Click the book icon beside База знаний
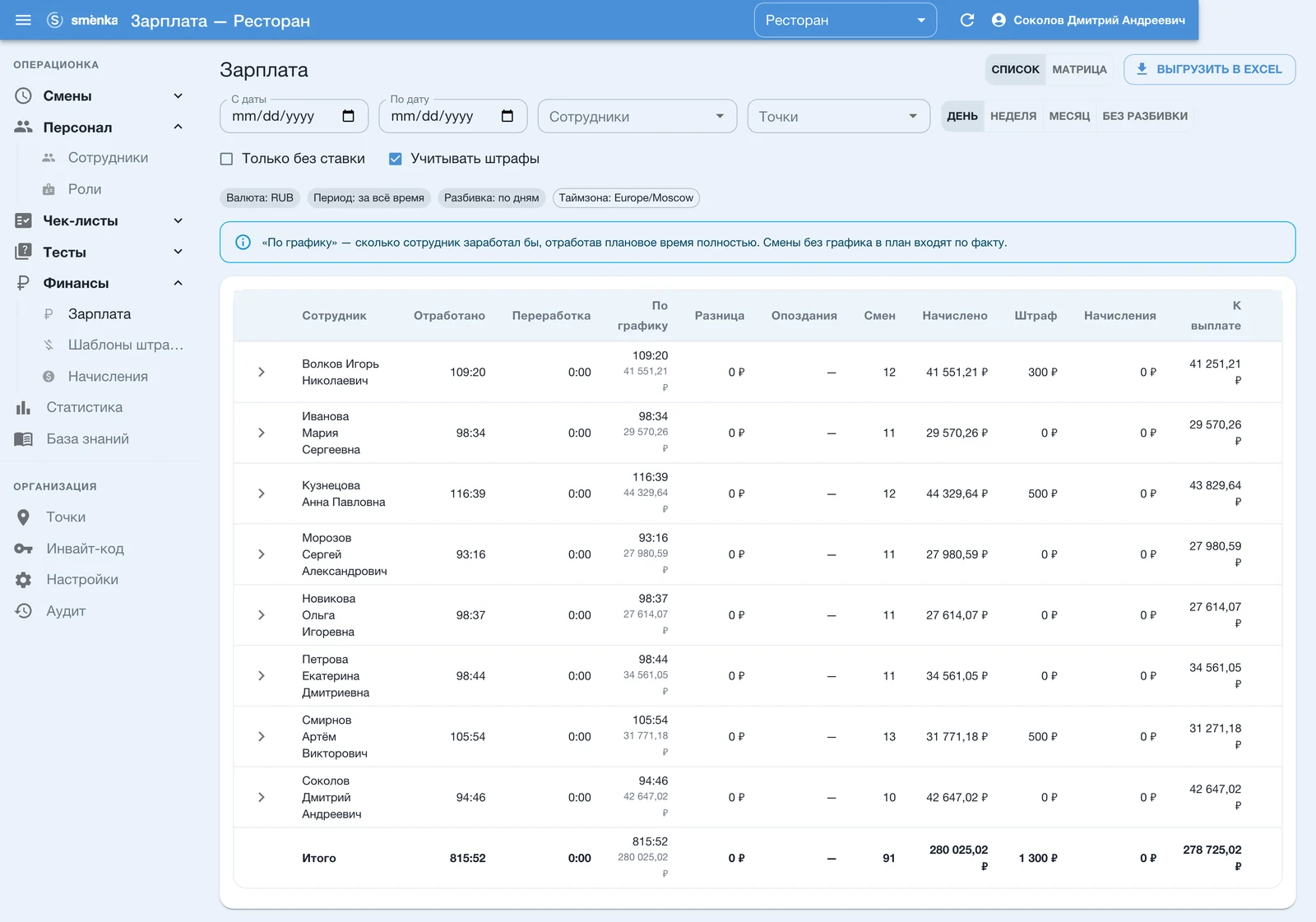The width and height of the screenshot is (1316, 922). tap(24, 439)
